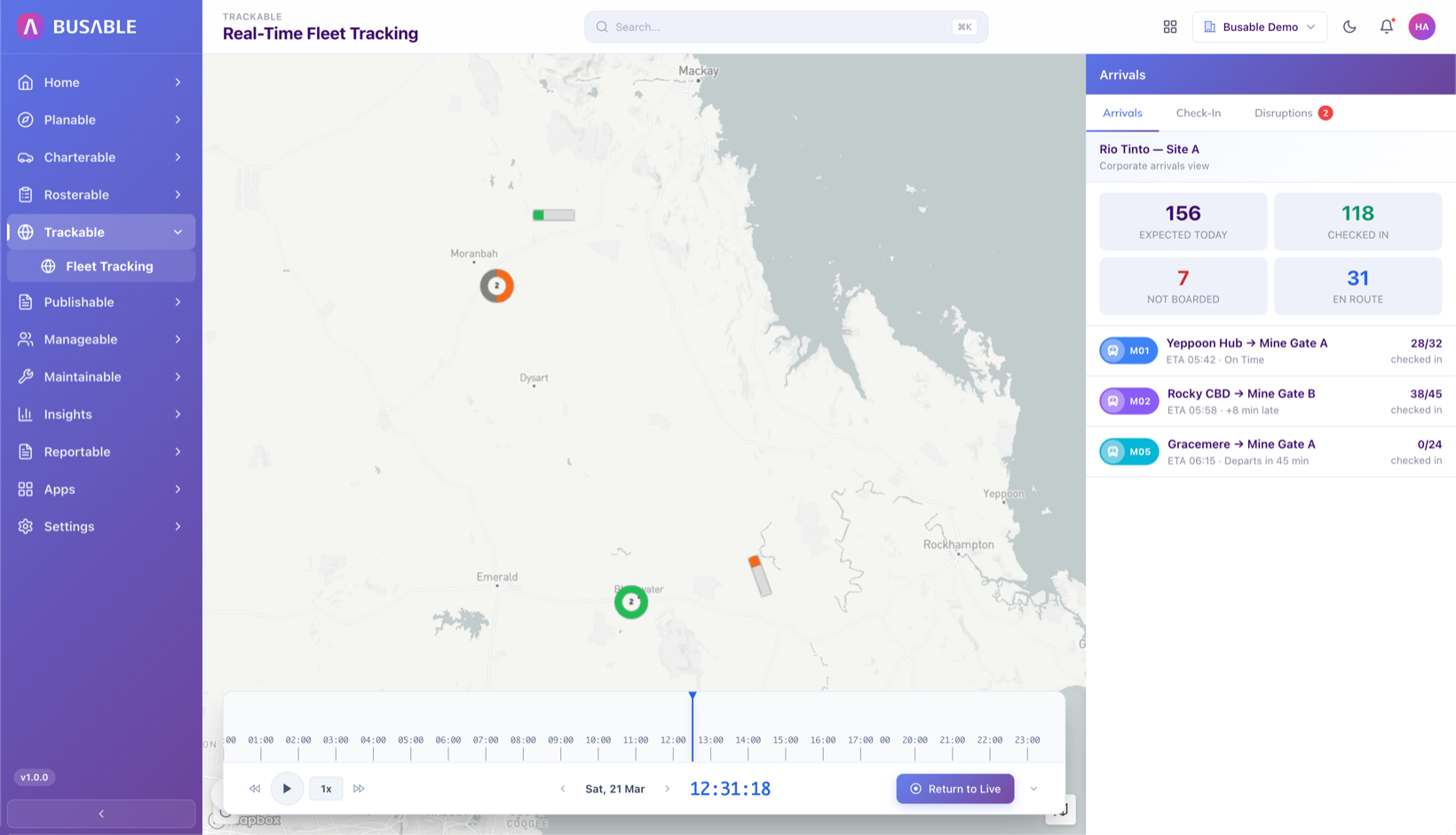The width and height of the screenshot is (1456, 835).
Task: Rewind the timeline playback
Action: point(255,789)
